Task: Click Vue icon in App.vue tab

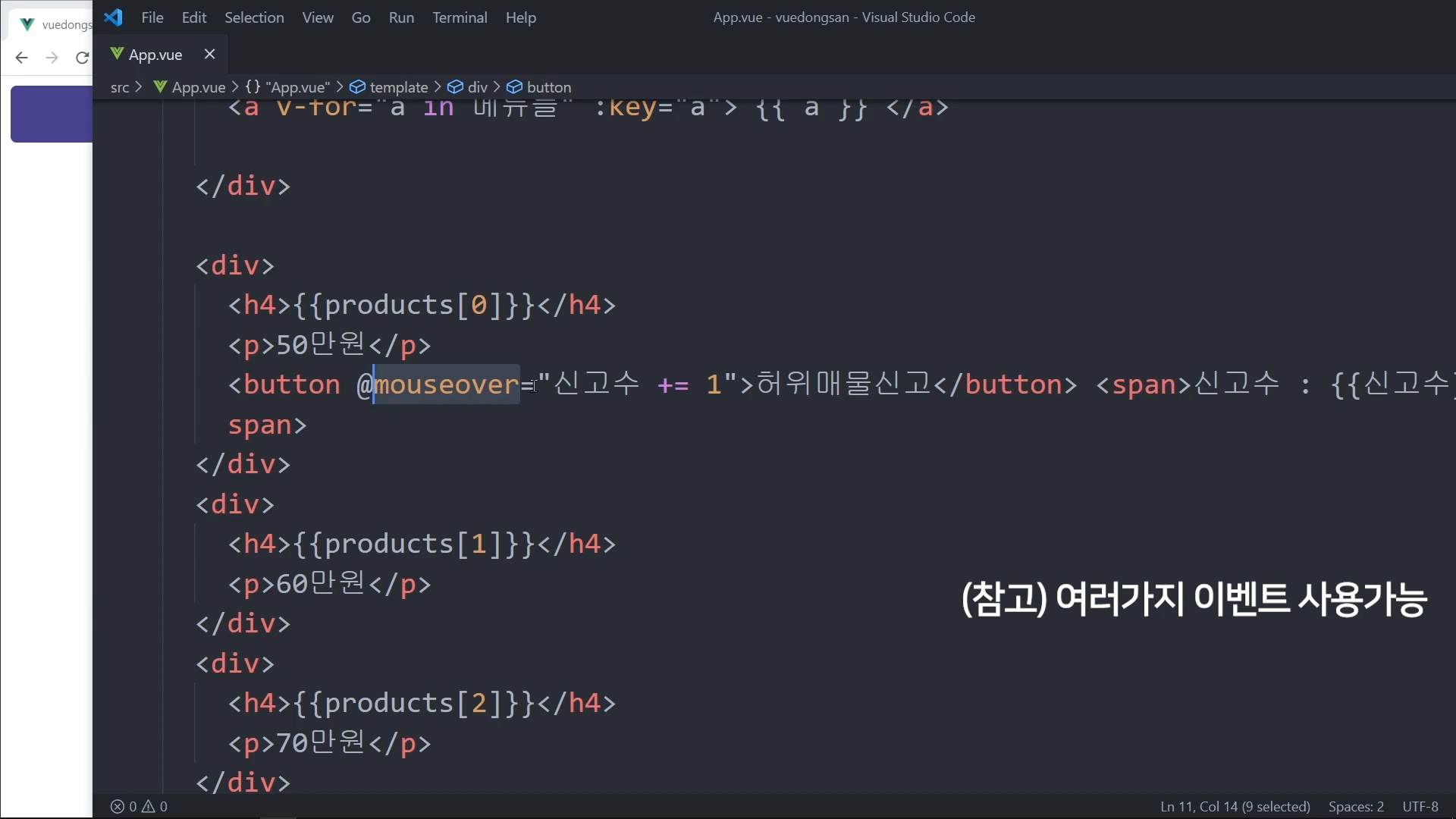Action: click(x=117, y=54)
